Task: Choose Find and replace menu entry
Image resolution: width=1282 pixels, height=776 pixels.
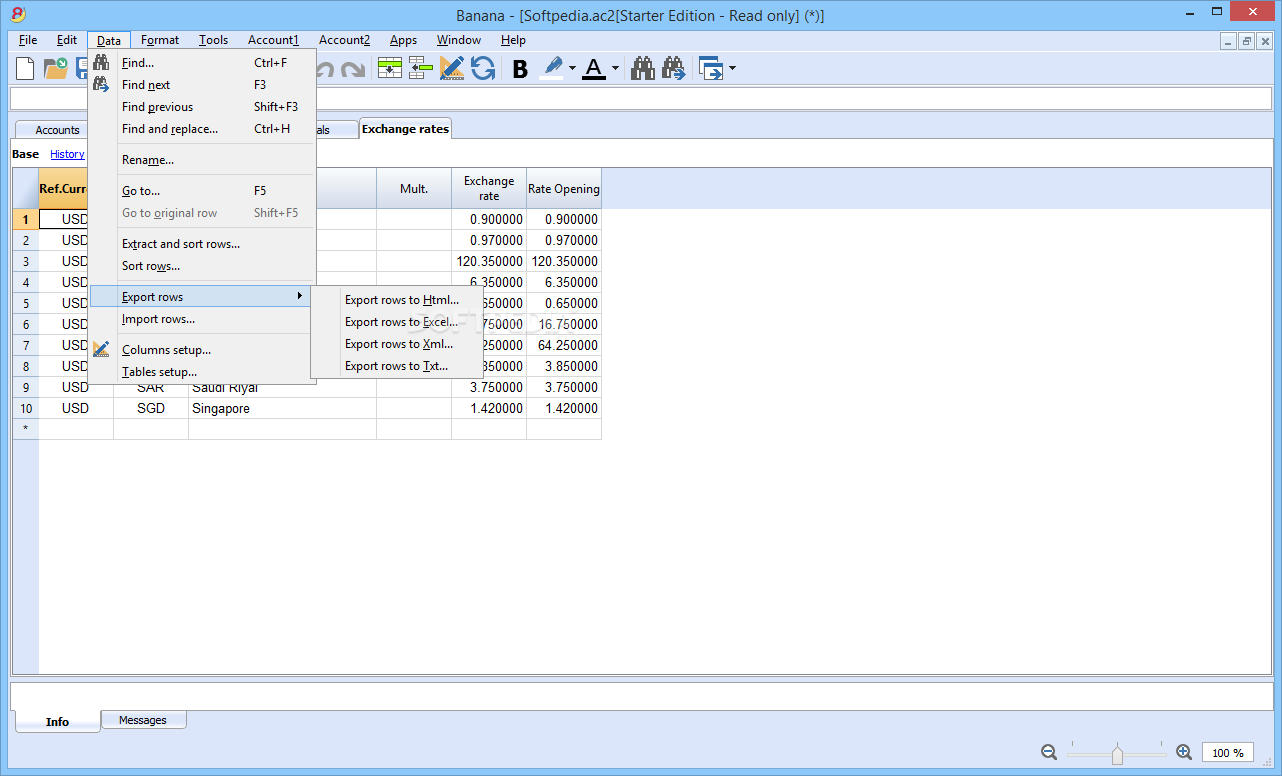Action: (202, 129)
